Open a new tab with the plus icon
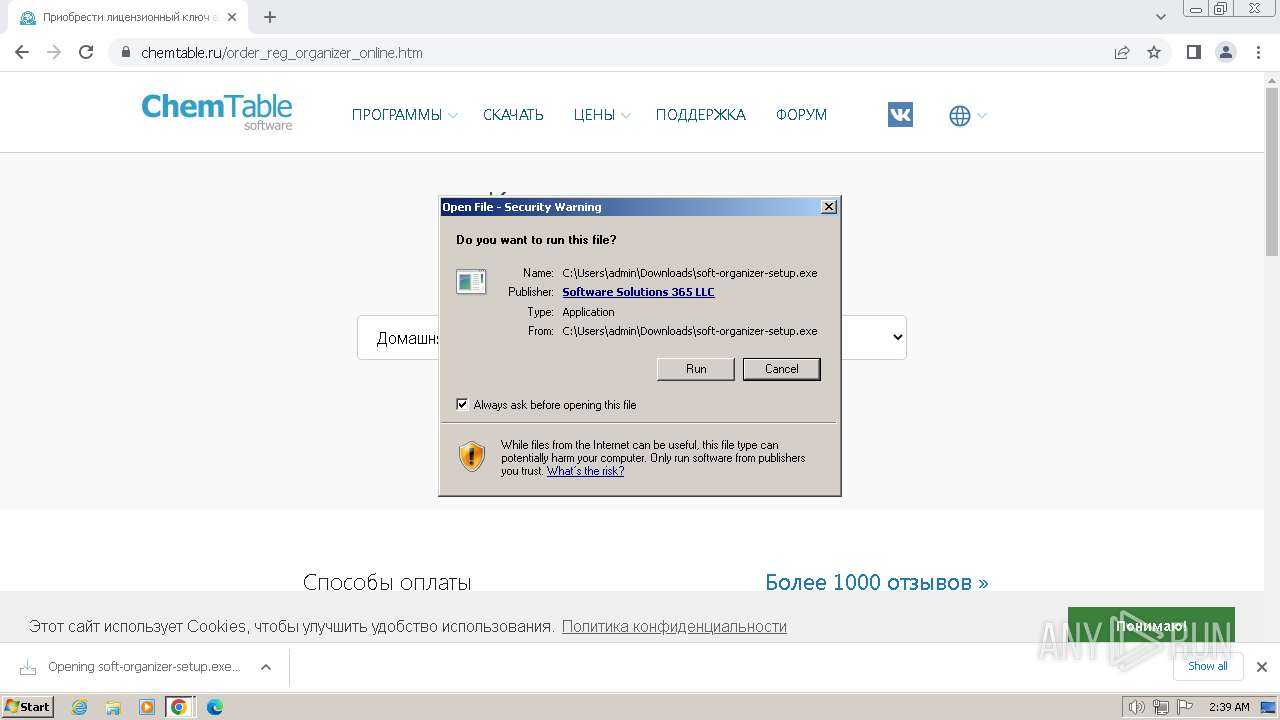The width and height of the screenshot is (1280, 720). 270,17
